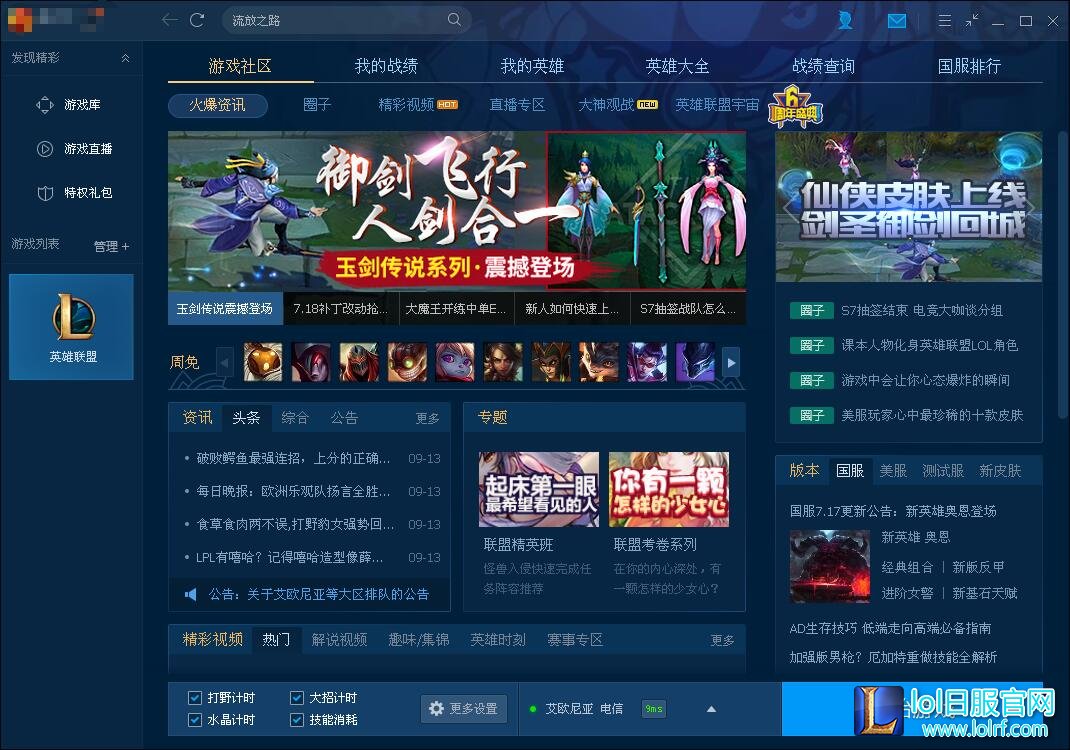Image resolution: width=1070 pixels, height=750 pixels.
Task: Toggle 水晶计时 checkbox
Action: click(x=194, y=719)
